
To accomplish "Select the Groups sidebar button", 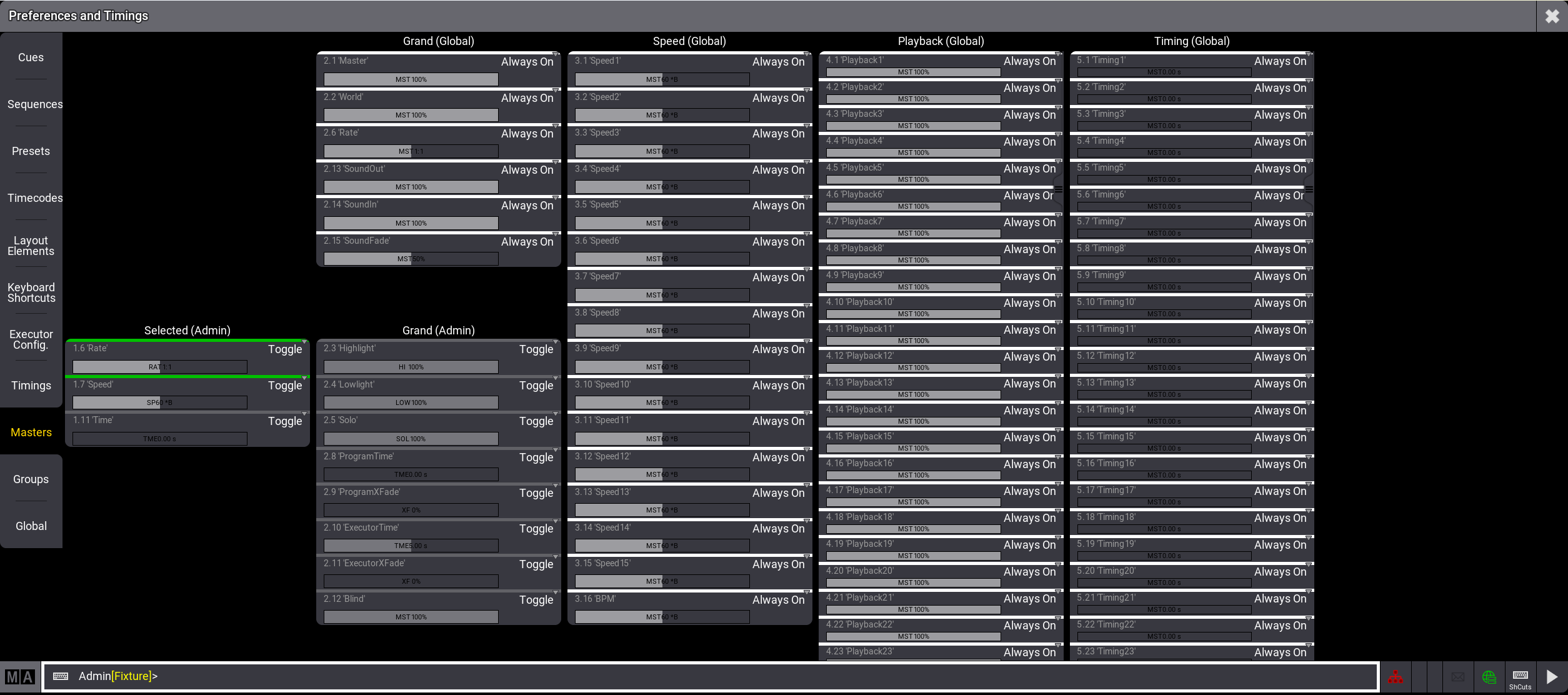I will (31, 479).
